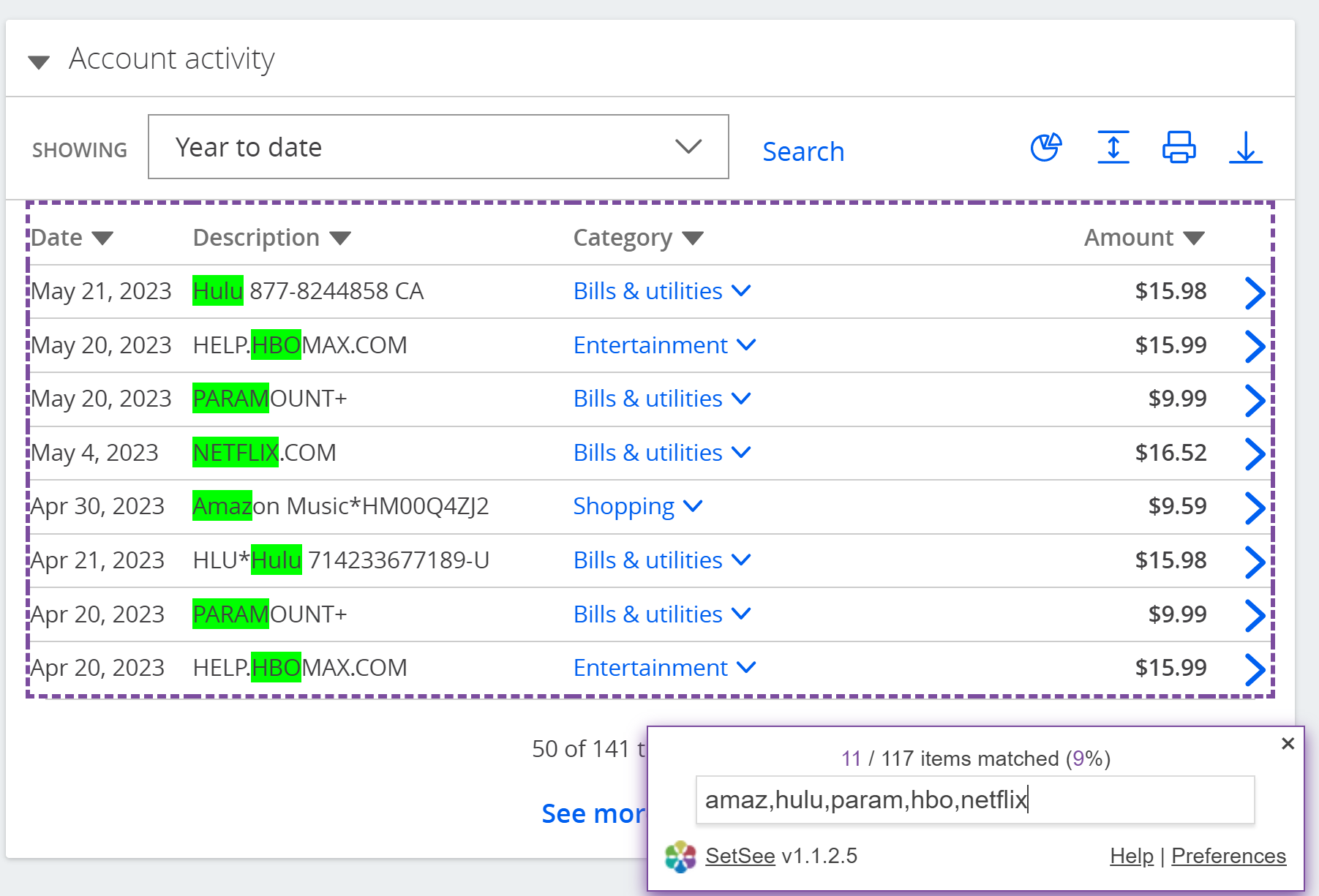Click the SetSee filter text field
Image resolution: width=1319 pixels, height=896 pixels.
pos(974,800)
